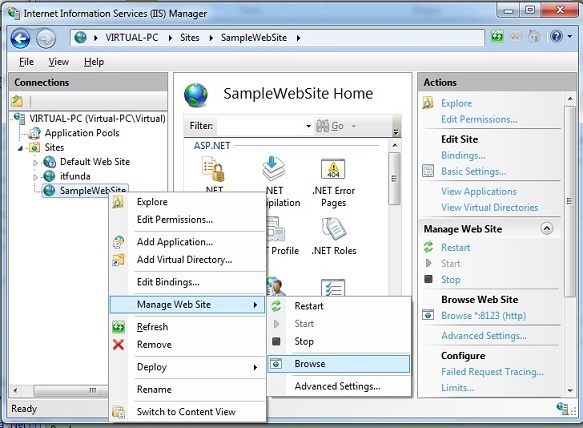The height and width of the screenshot is (428, 583).
Task: Click the stop loading icon in the address bar
Action: click(x=515, y=36)
